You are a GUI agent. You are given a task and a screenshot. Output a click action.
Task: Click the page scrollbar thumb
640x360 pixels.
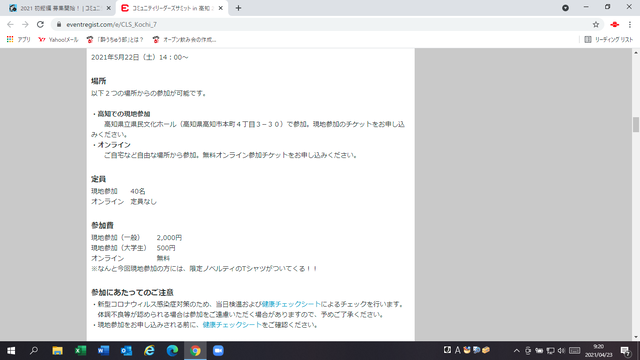[636, 125]
